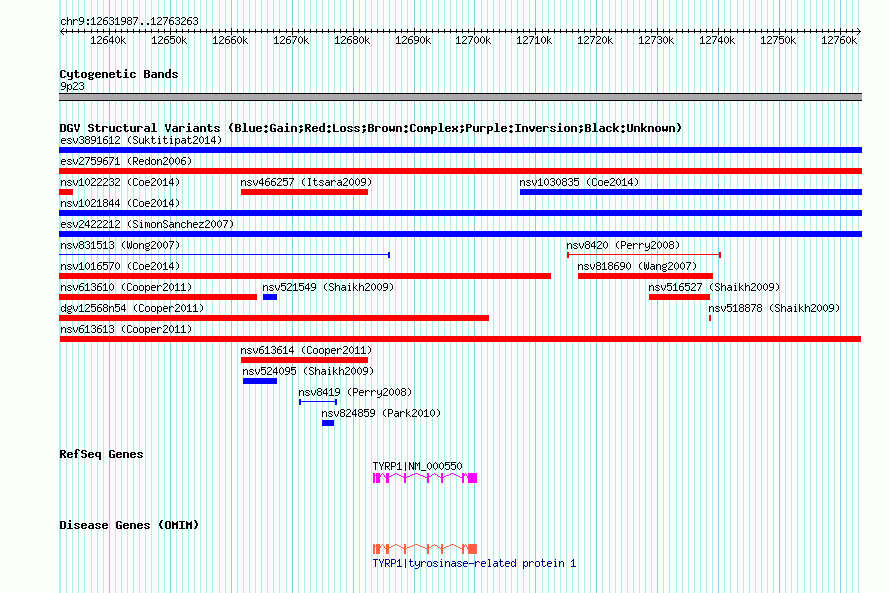The image size is (890, 593).
Task: Open the nsv518878 (Shaikh2009) label
Action: [x=774, y=308]
